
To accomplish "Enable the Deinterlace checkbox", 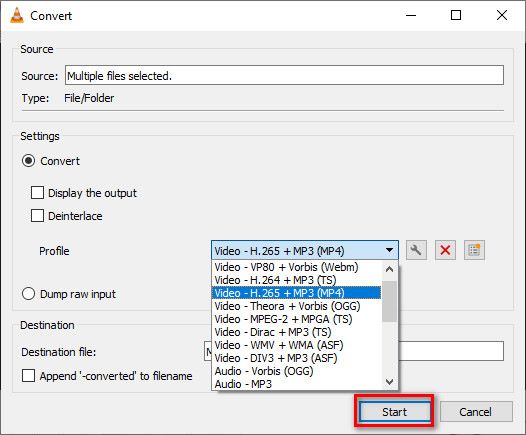I will pyautogui.click(x=37, y=216).
